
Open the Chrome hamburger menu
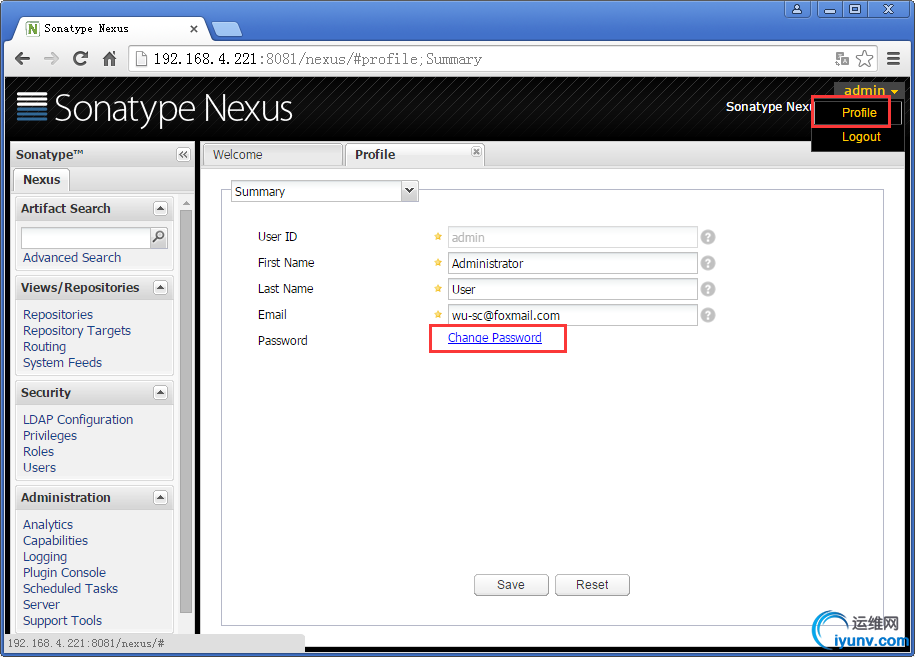tap(893, 58)
